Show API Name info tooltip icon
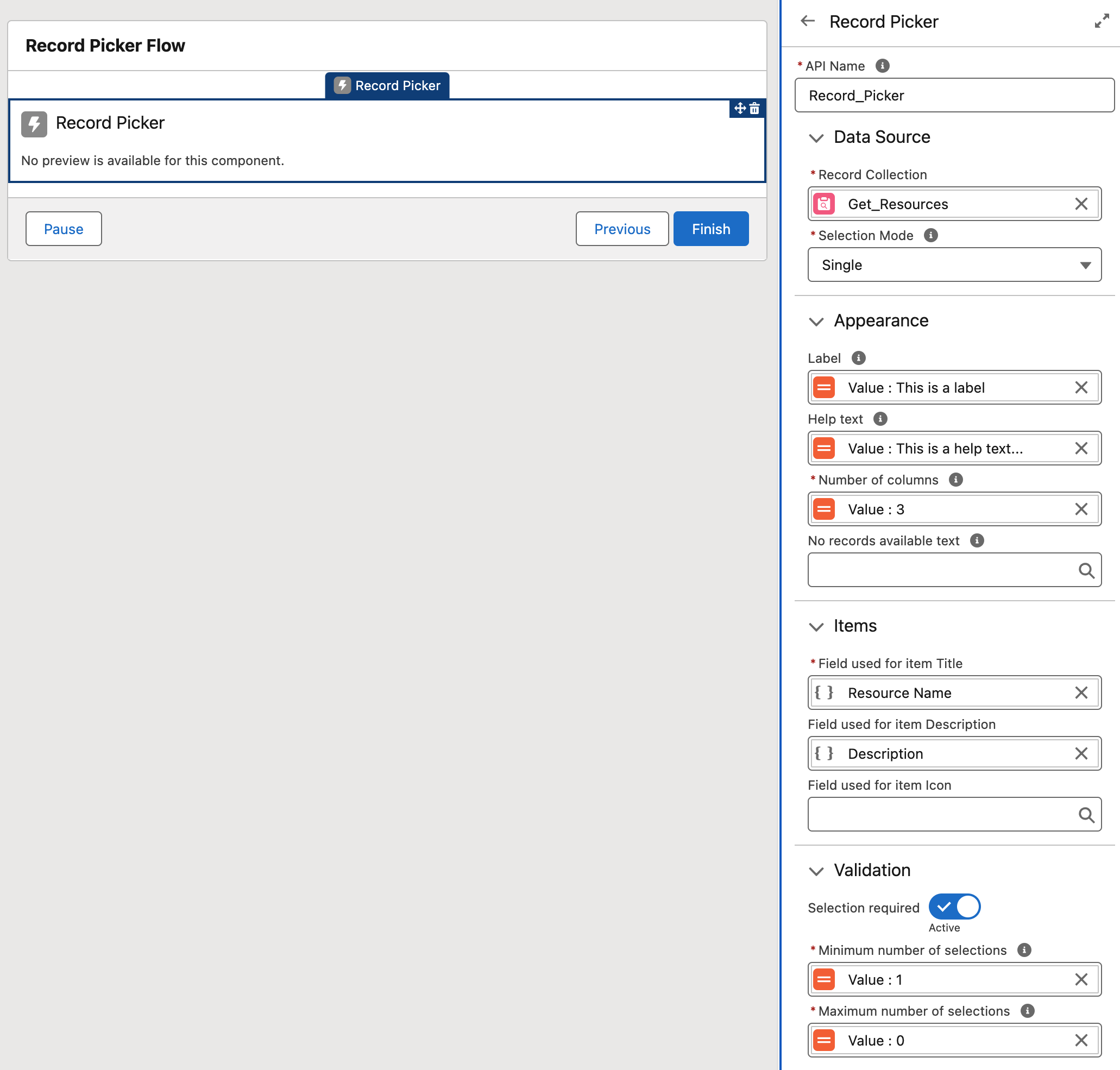The height and width of the screenshot is (1070, 1120). click(x=882, y=66)
